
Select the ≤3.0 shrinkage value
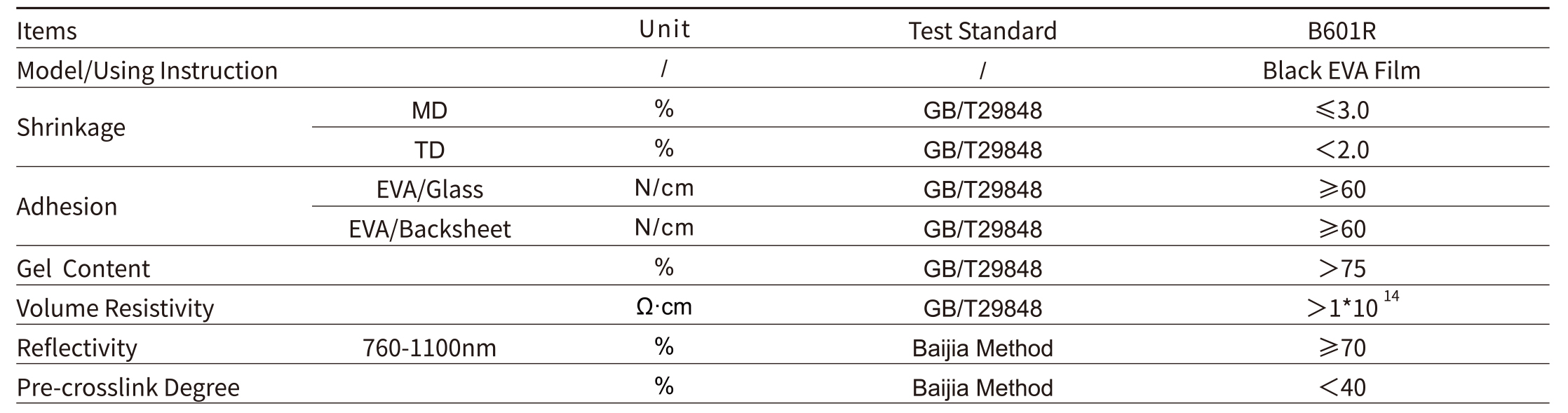tap(1341, 110)
